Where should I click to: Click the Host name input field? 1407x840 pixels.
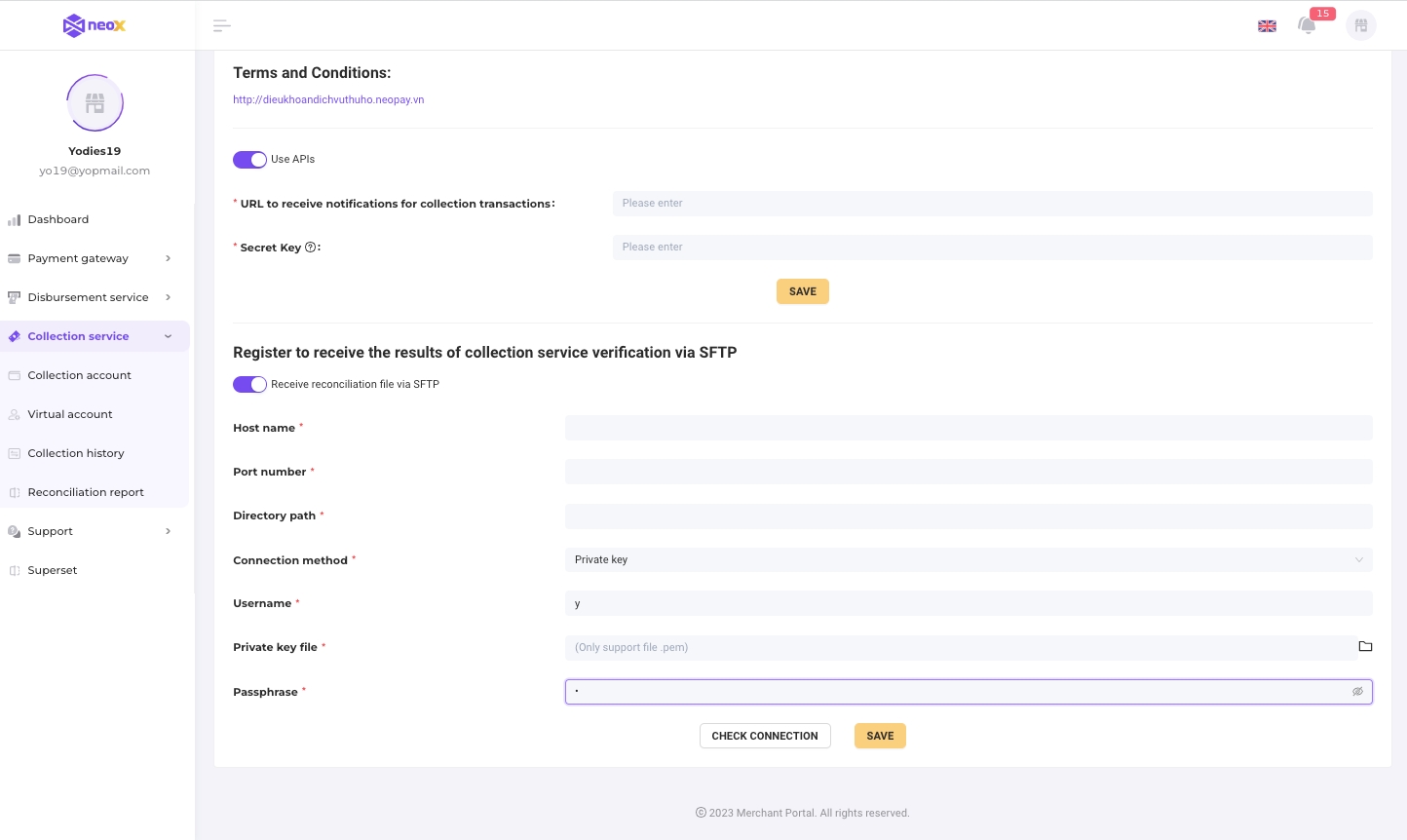tap(968, 428)
